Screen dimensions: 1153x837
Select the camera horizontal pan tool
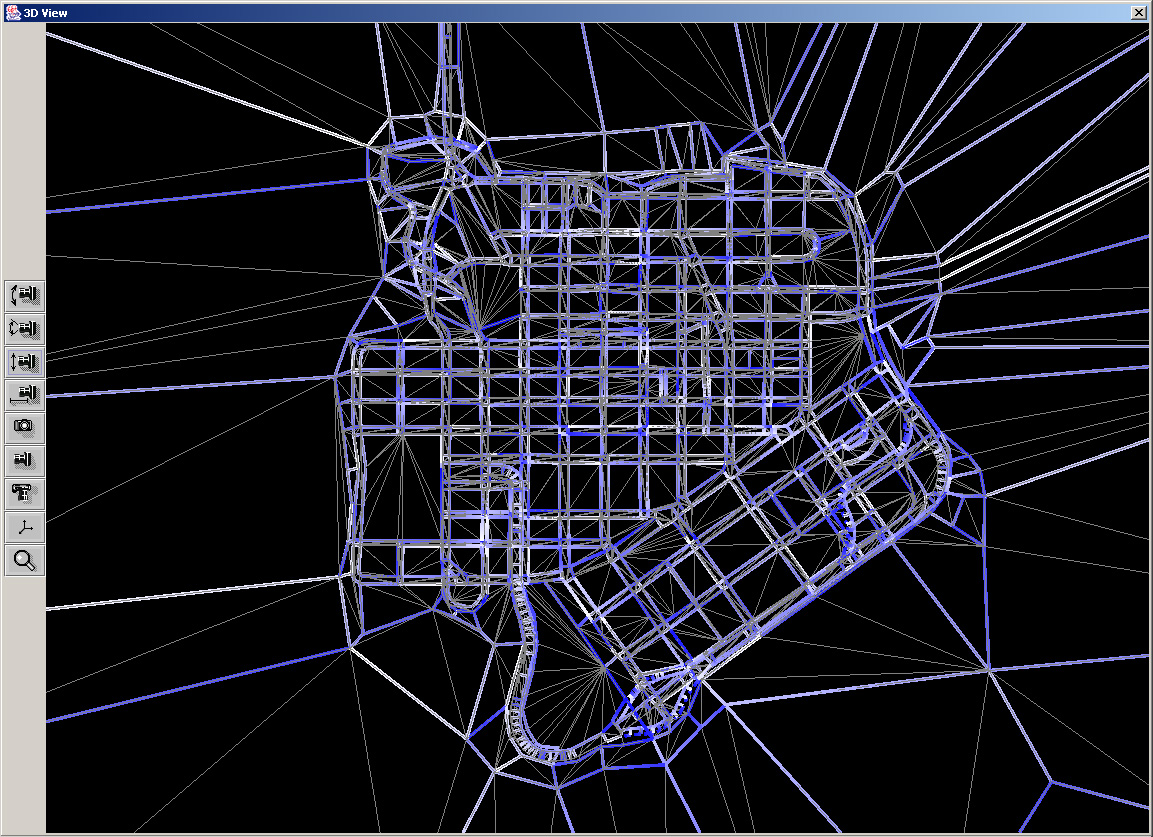point(25,394)
